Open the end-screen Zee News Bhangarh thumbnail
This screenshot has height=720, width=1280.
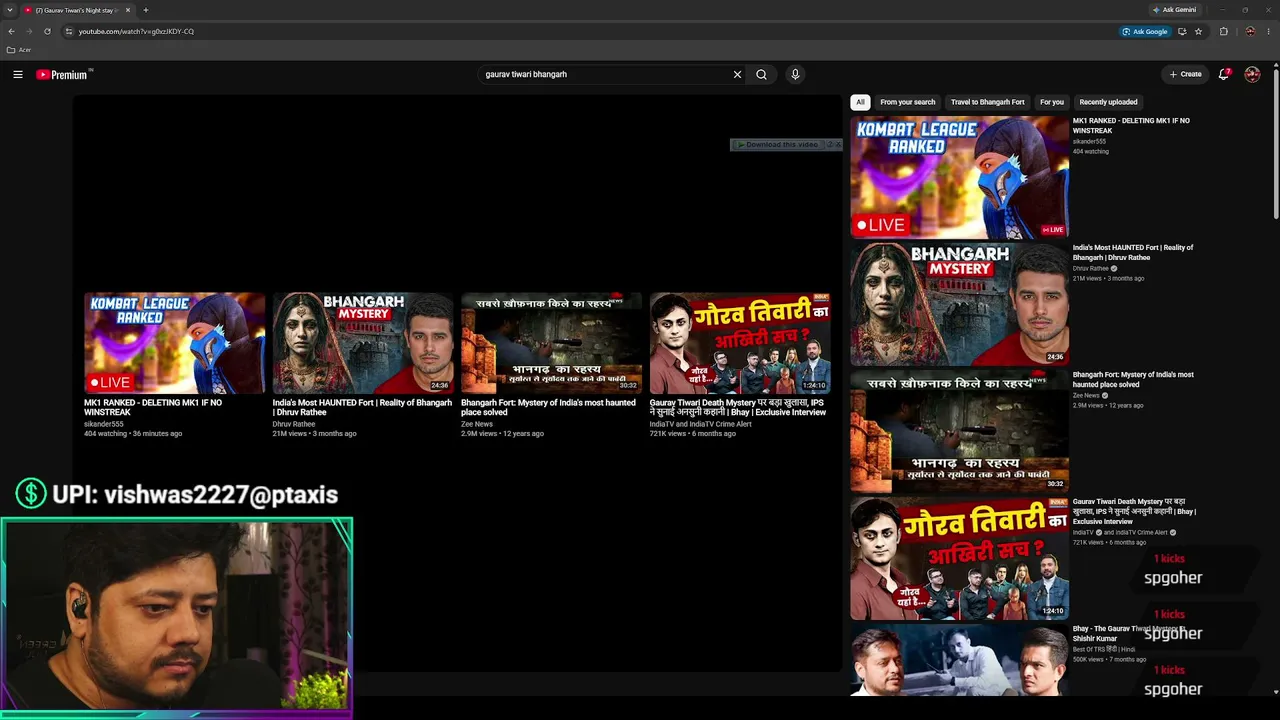tap(551, 343)
